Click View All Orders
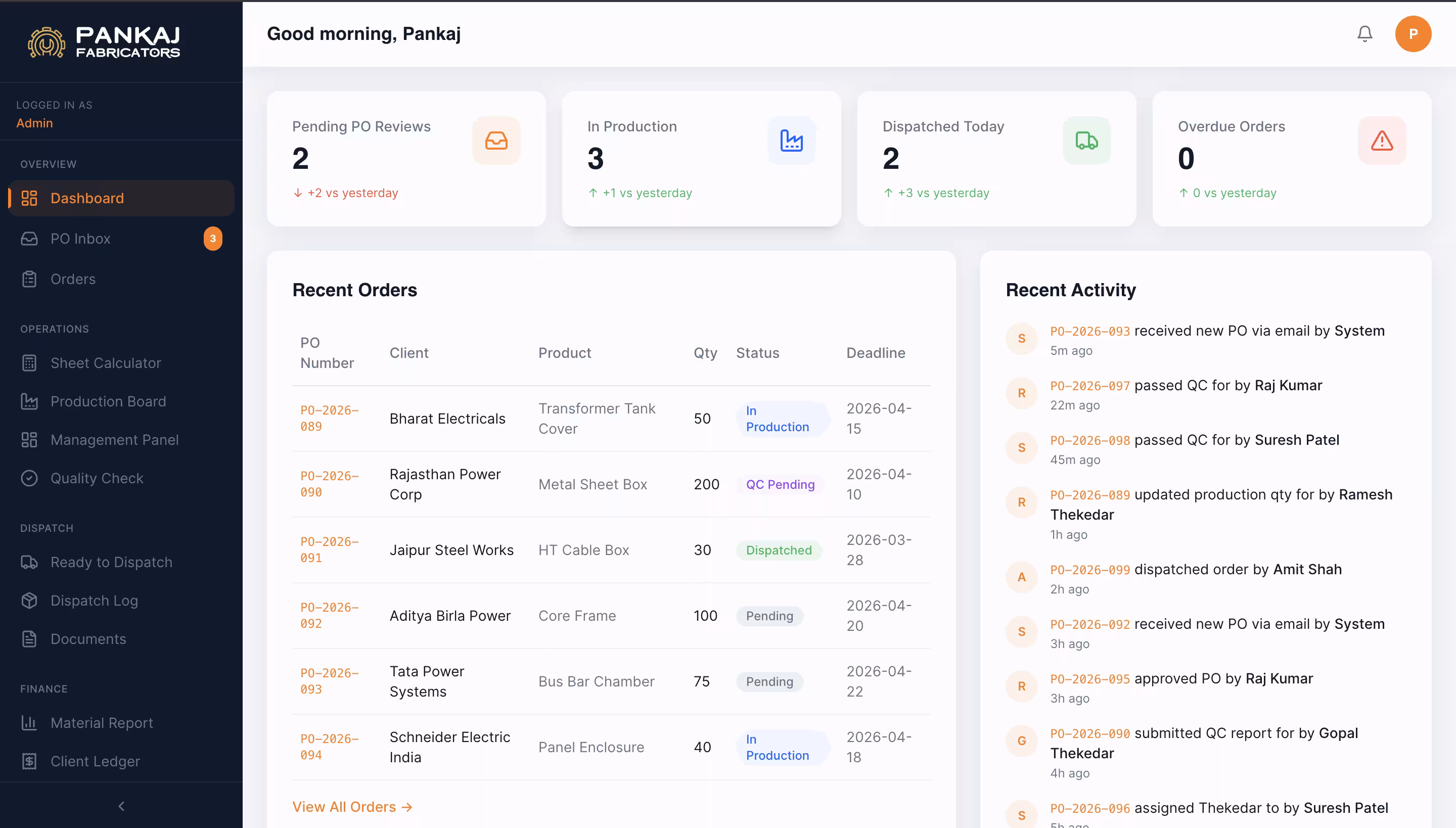This screenshot has height=828, width=1456. [352, 806]
